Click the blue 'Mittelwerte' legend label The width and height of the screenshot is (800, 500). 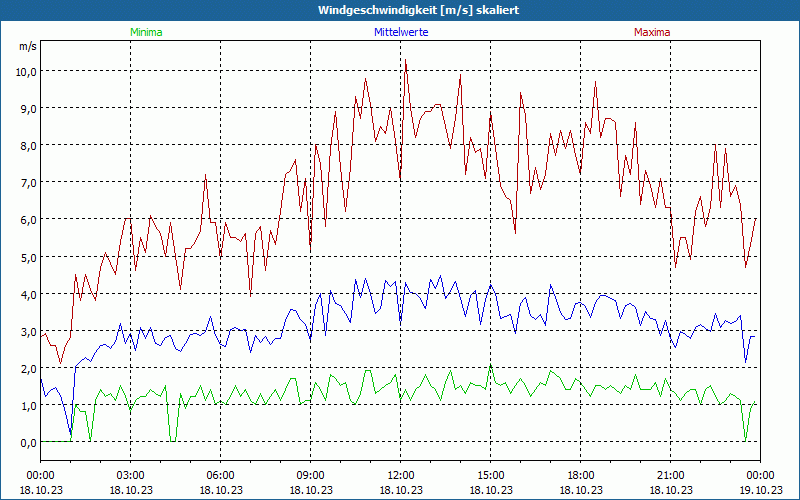401,32
